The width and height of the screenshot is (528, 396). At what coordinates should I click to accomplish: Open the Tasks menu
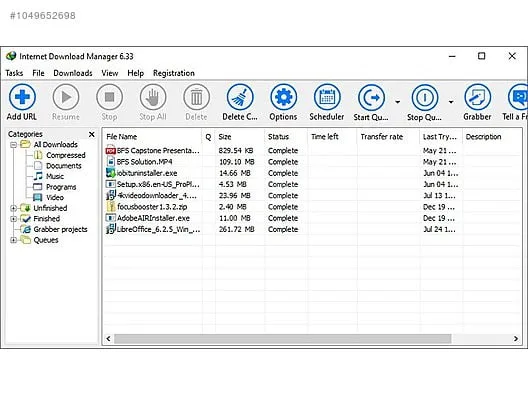pos(14,73)
